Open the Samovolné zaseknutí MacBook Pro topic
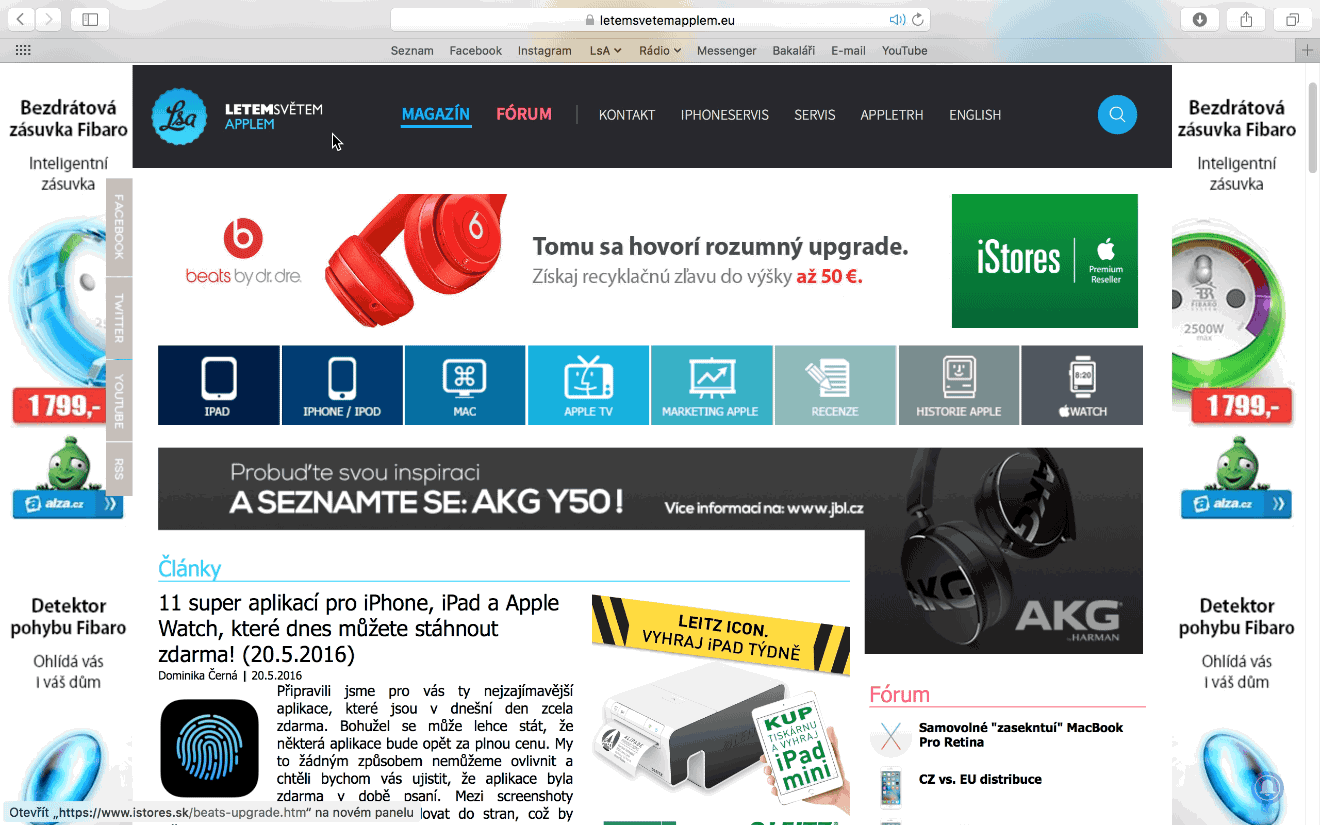1320x825 pixels. [1021, 735]
